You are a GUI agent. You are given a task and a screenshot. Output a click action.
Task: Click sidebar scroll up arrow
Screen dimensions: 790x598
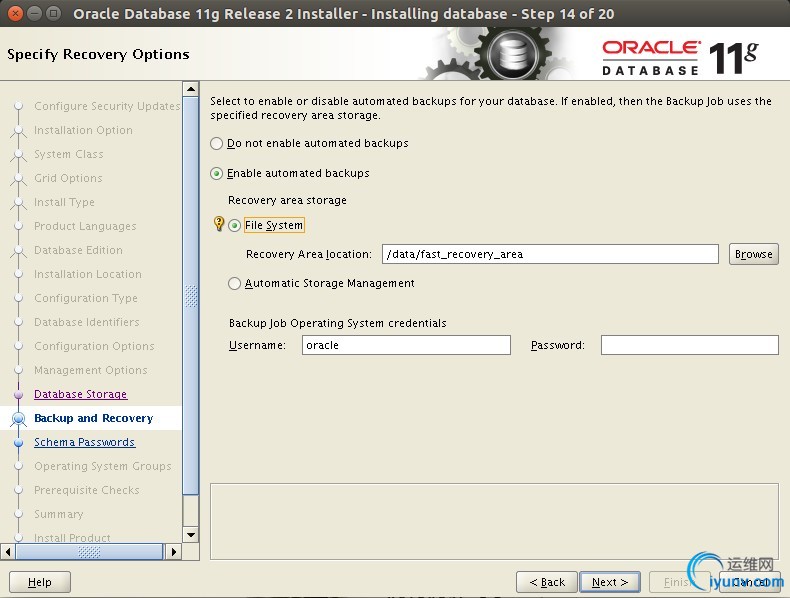(x=191, y=89)
